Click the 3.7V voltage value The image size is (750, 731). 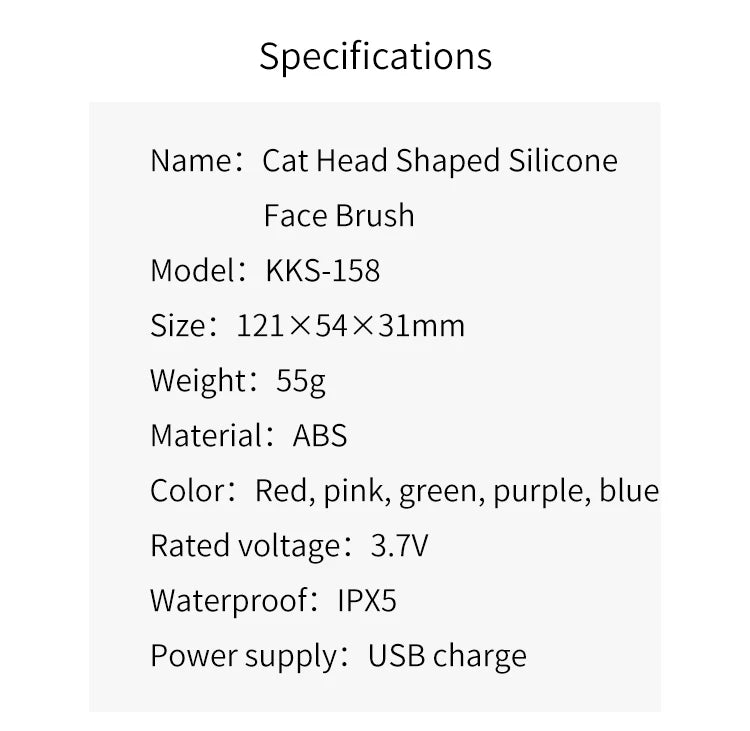pos(399,546)
